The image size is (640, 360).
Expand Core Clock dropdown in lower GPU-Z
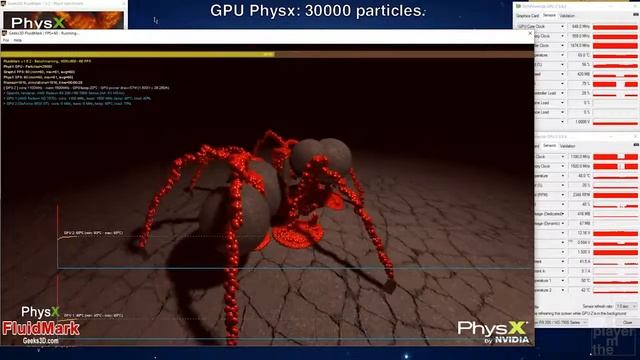click(x=562, y=157)
